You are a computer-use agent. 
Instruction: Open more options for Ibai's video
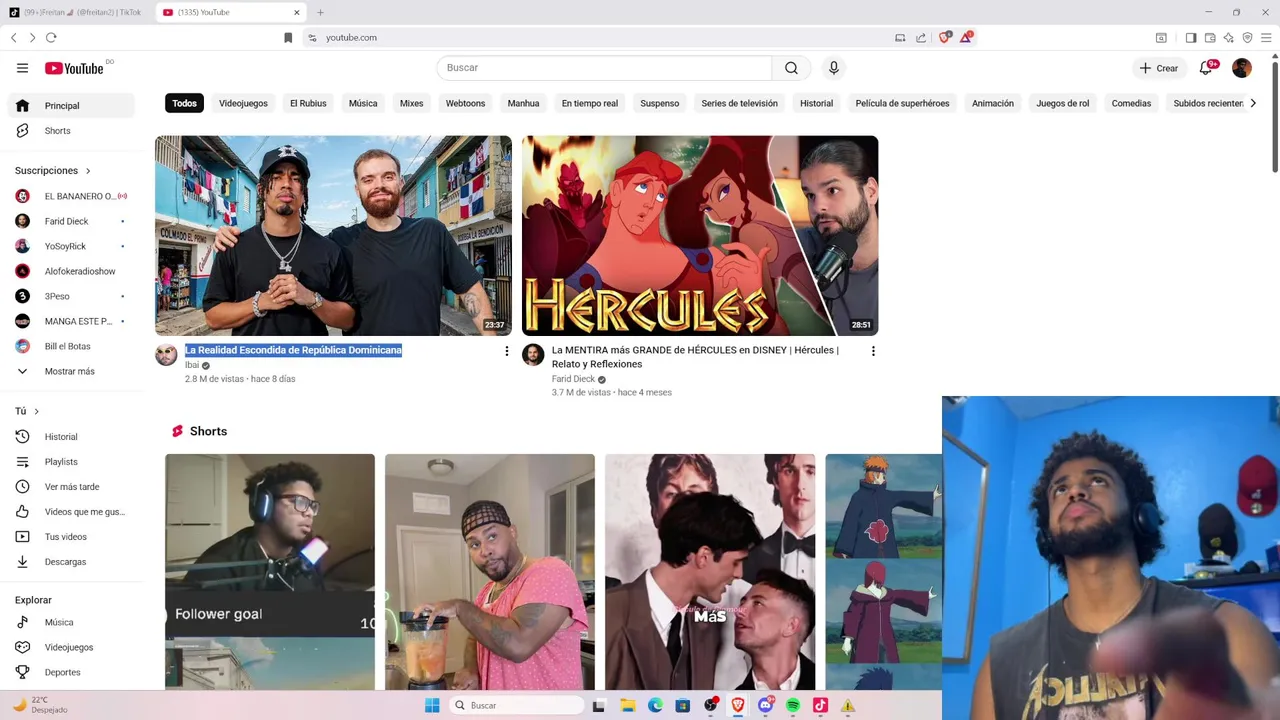506,351
